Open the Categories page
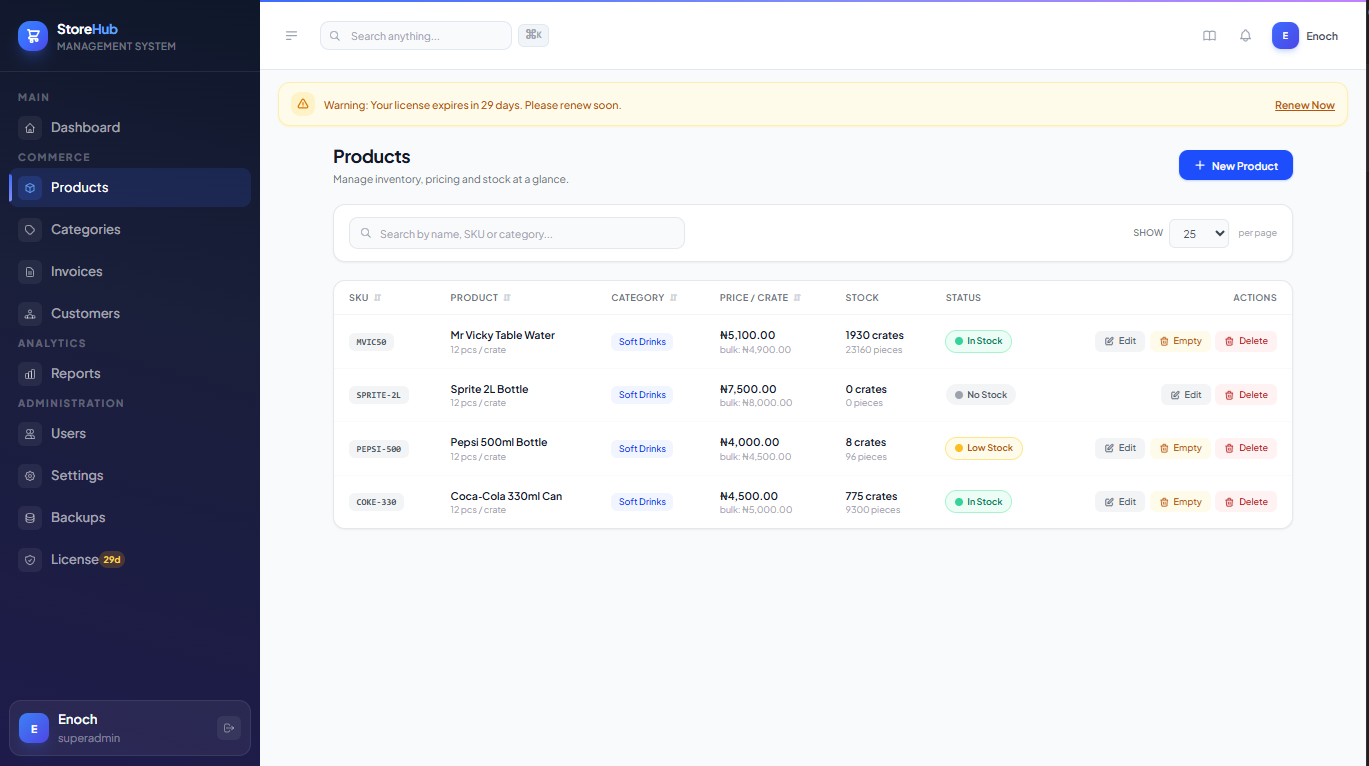 tap(130, 229)
